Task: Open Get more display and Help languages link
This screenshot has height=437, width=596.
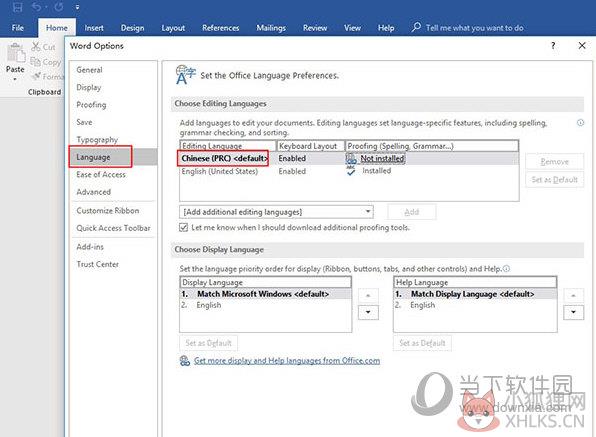Action: click(287, 360)
